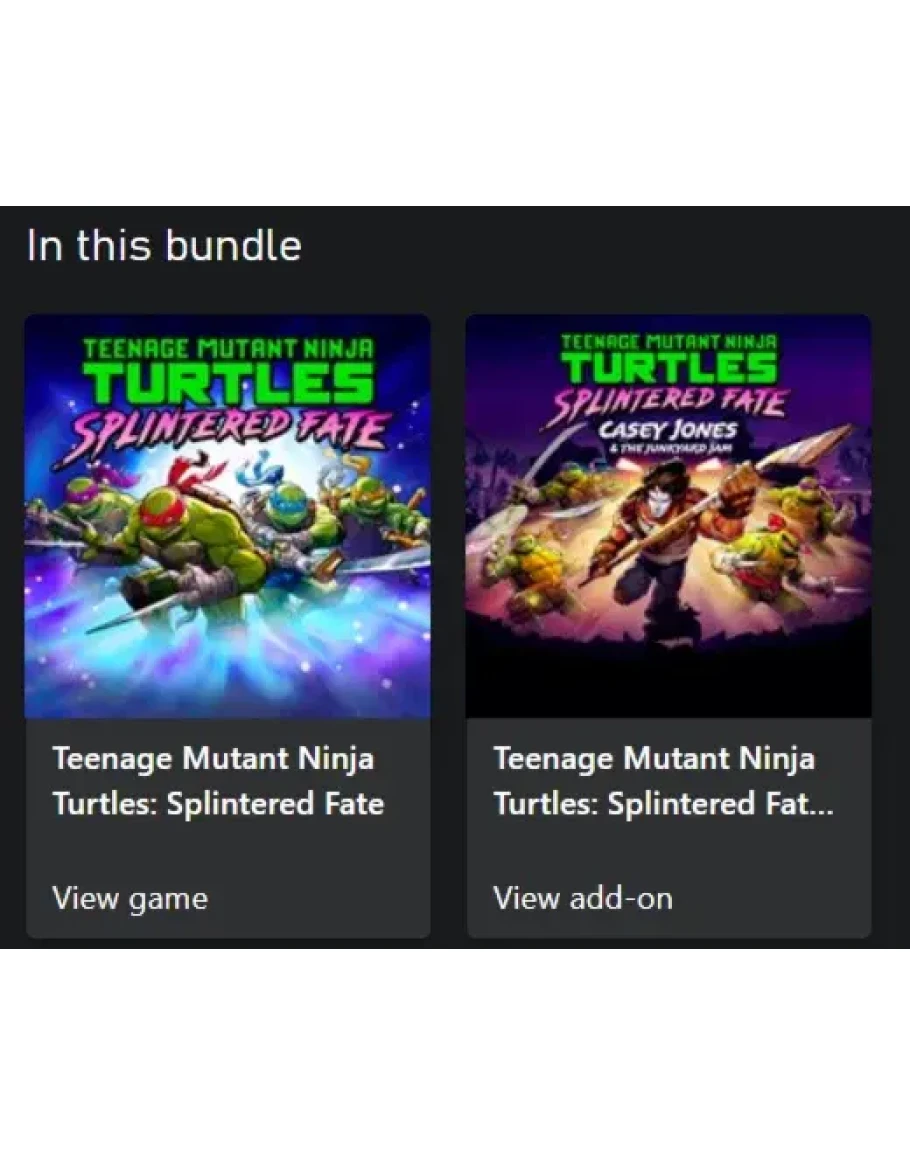Click the "Casey Jones" logo text on add-on art
The width and height of the screenshot is (910, 1155).
pos(668,430)
